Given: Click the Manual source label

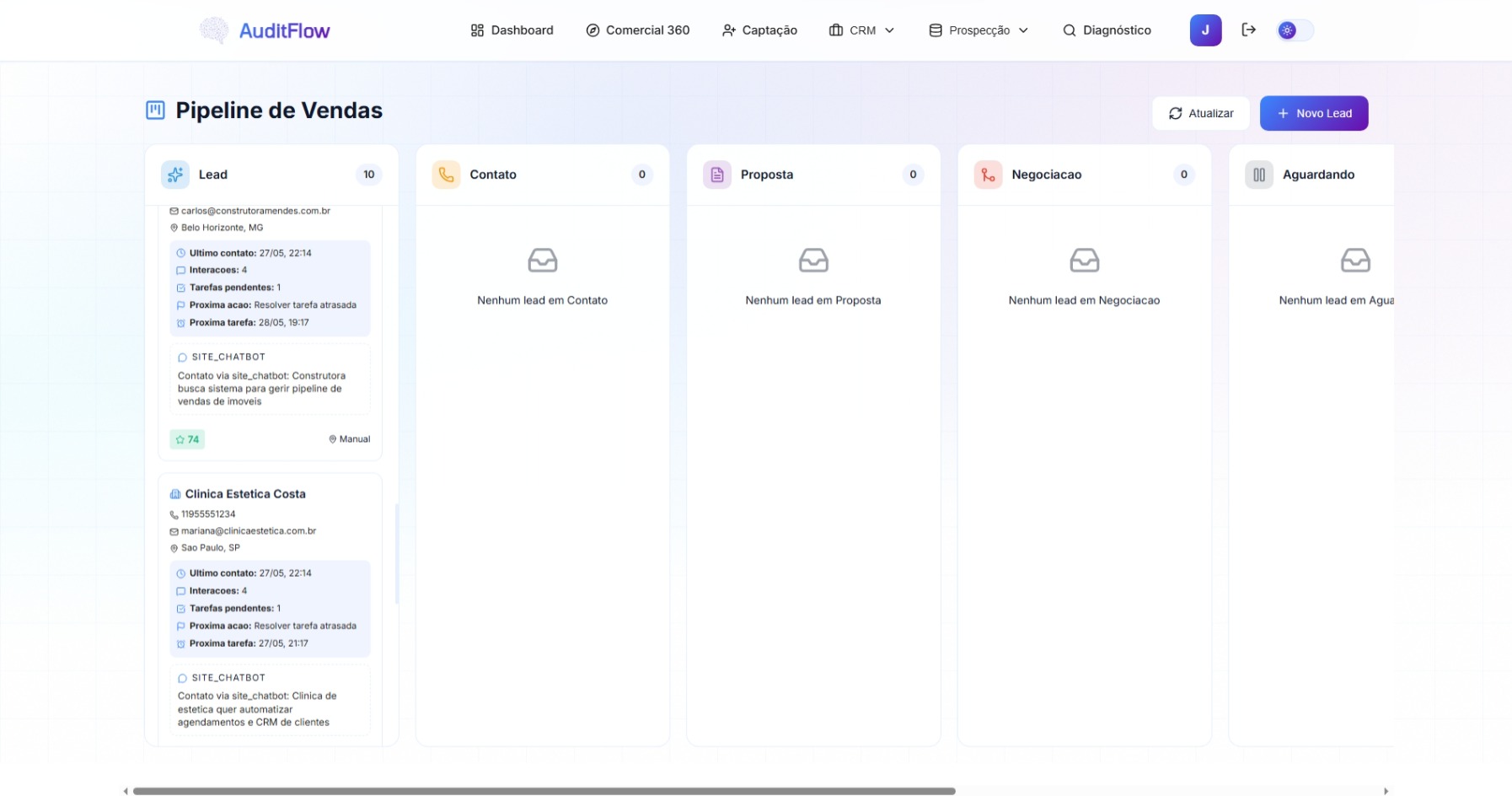Looking at the screenshot, I should point(350,439).
